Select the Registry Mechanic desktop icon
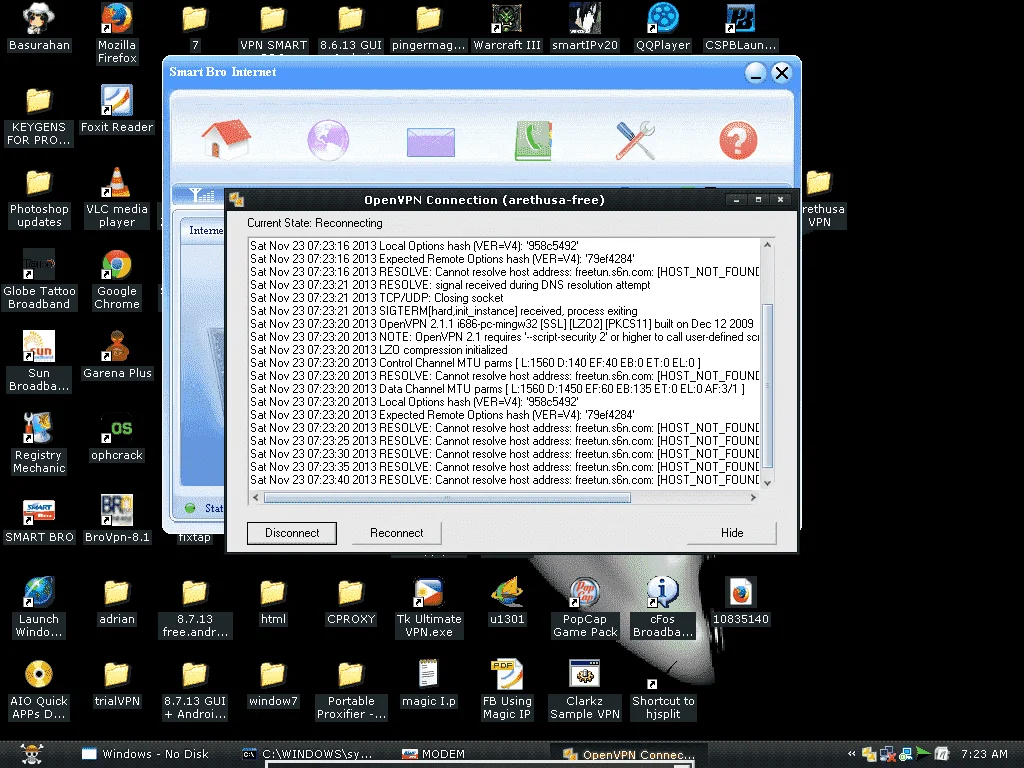This screenshot has width=1024, height=768. coord(39,443)
